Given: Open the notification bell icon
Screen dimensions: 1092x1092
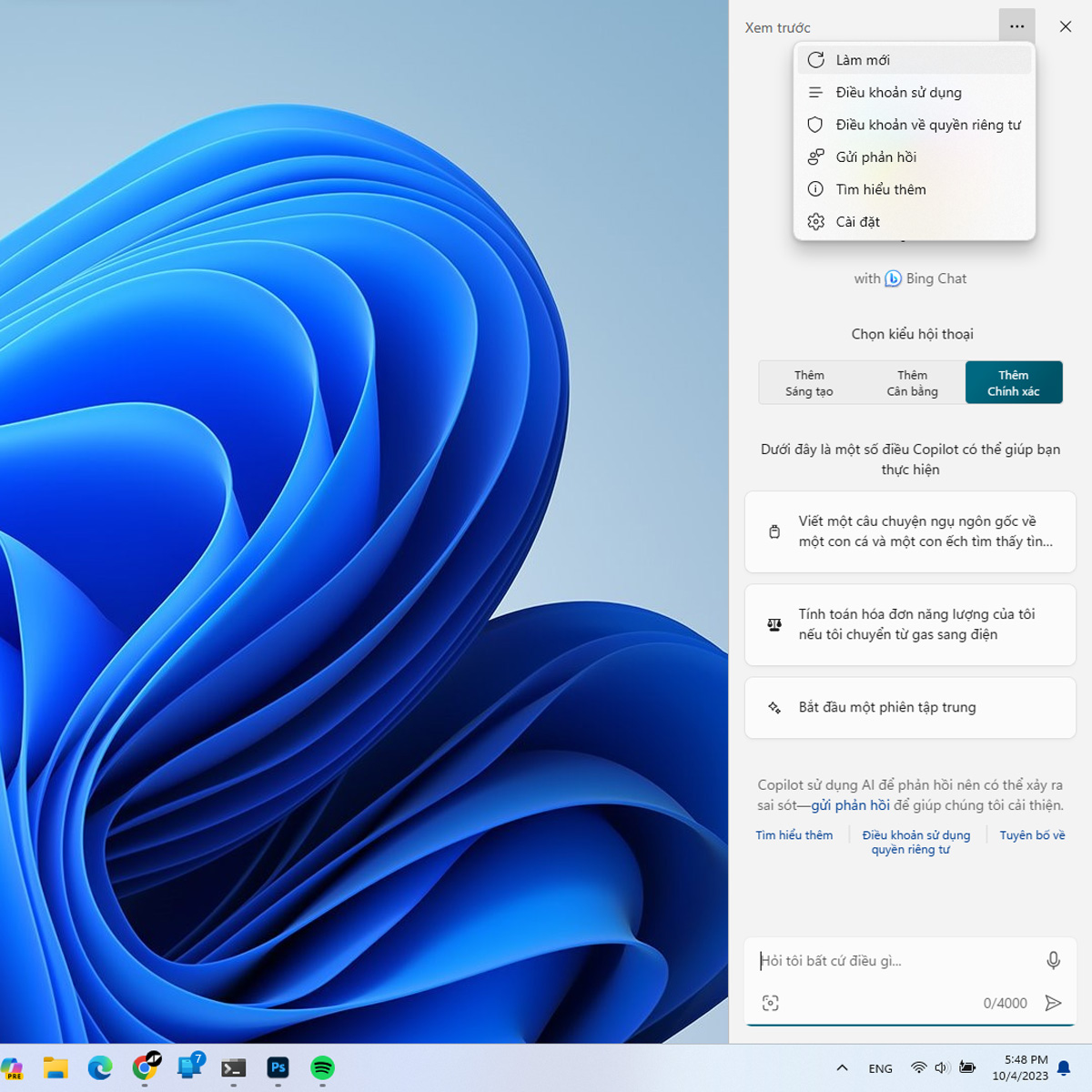Looking at the screenshot, I should pyautogui.click(x=1064, y=1068).
